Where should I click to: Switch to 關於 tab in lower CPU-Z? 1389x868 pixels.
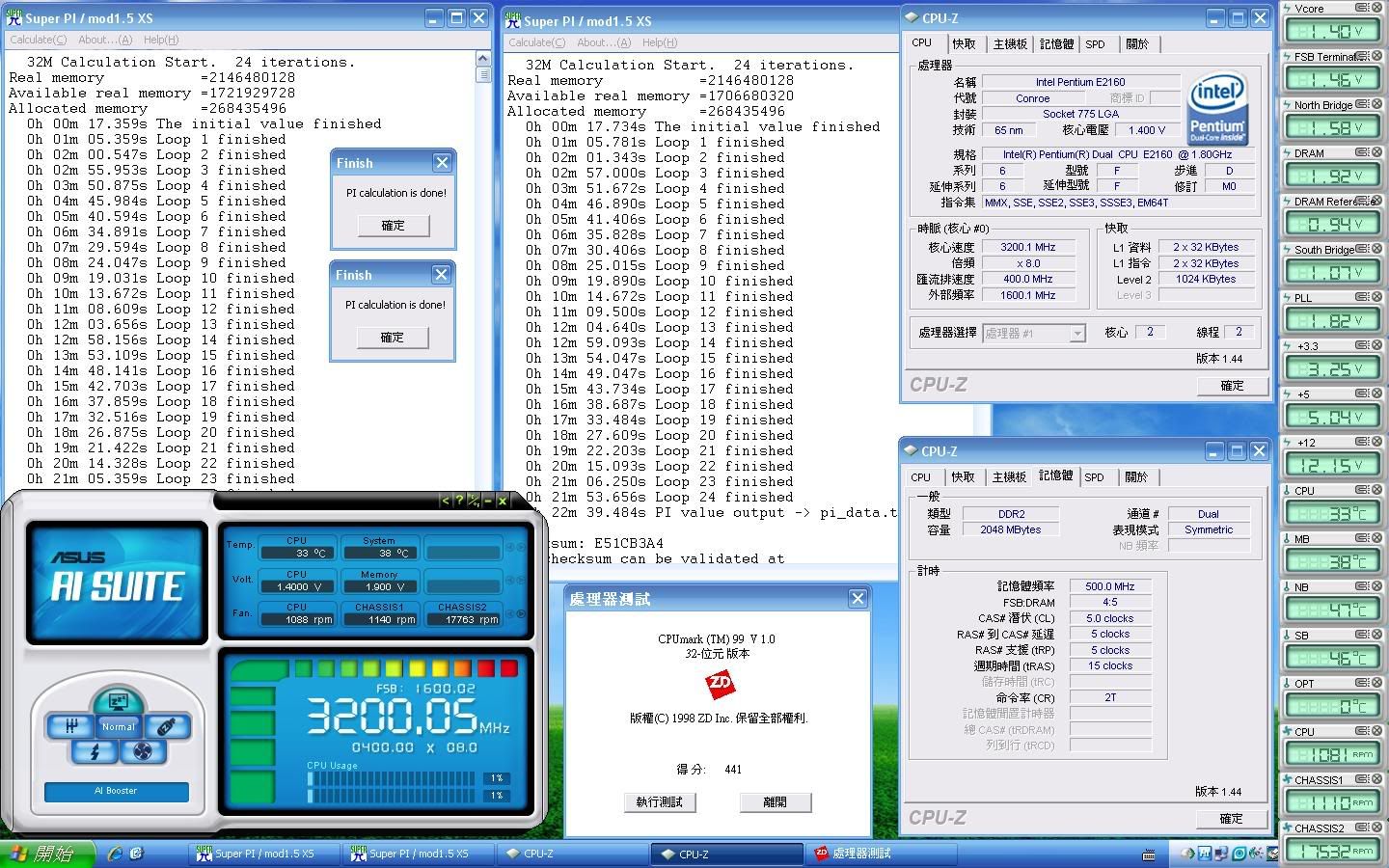(1137, 476)
